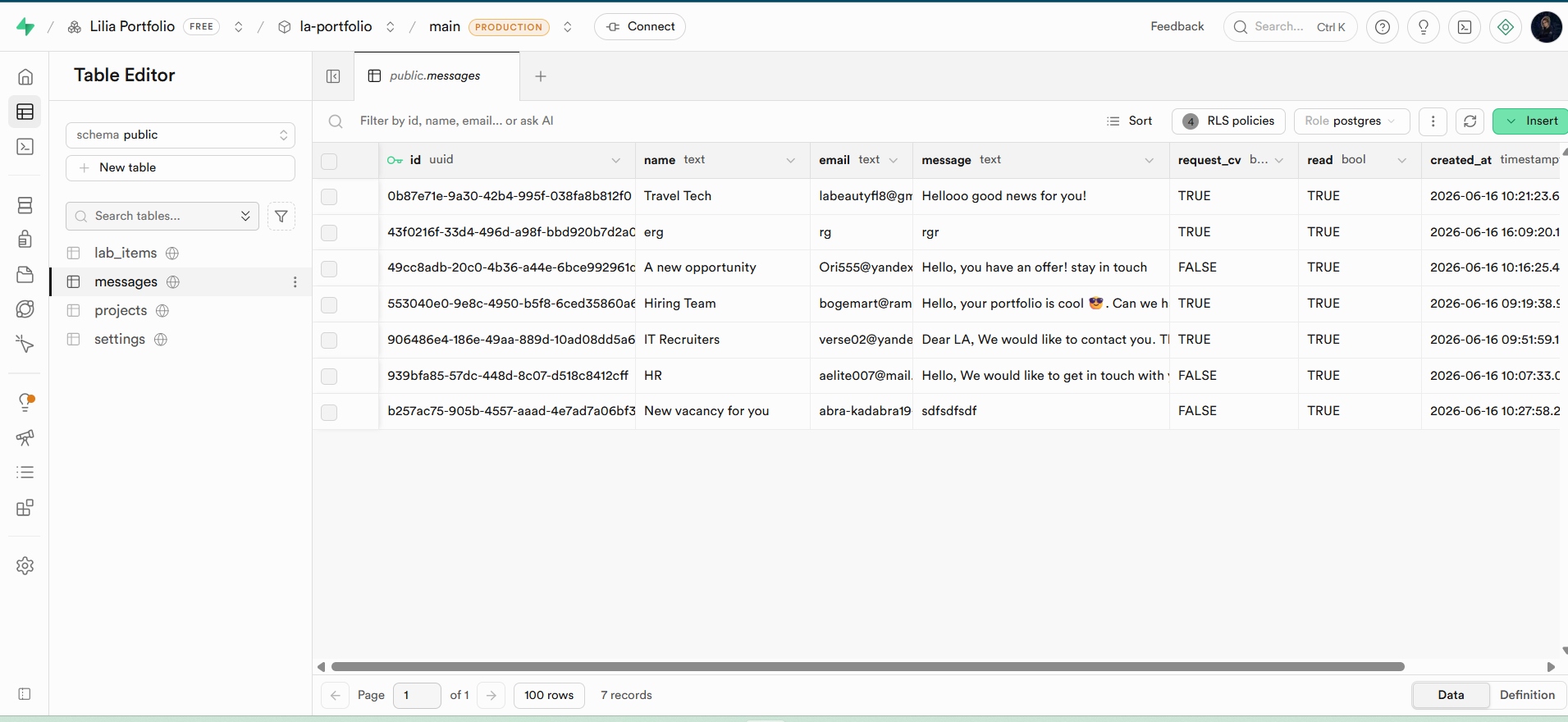Open the Logs list icon
1568x722 pixels.
[25, 473]
